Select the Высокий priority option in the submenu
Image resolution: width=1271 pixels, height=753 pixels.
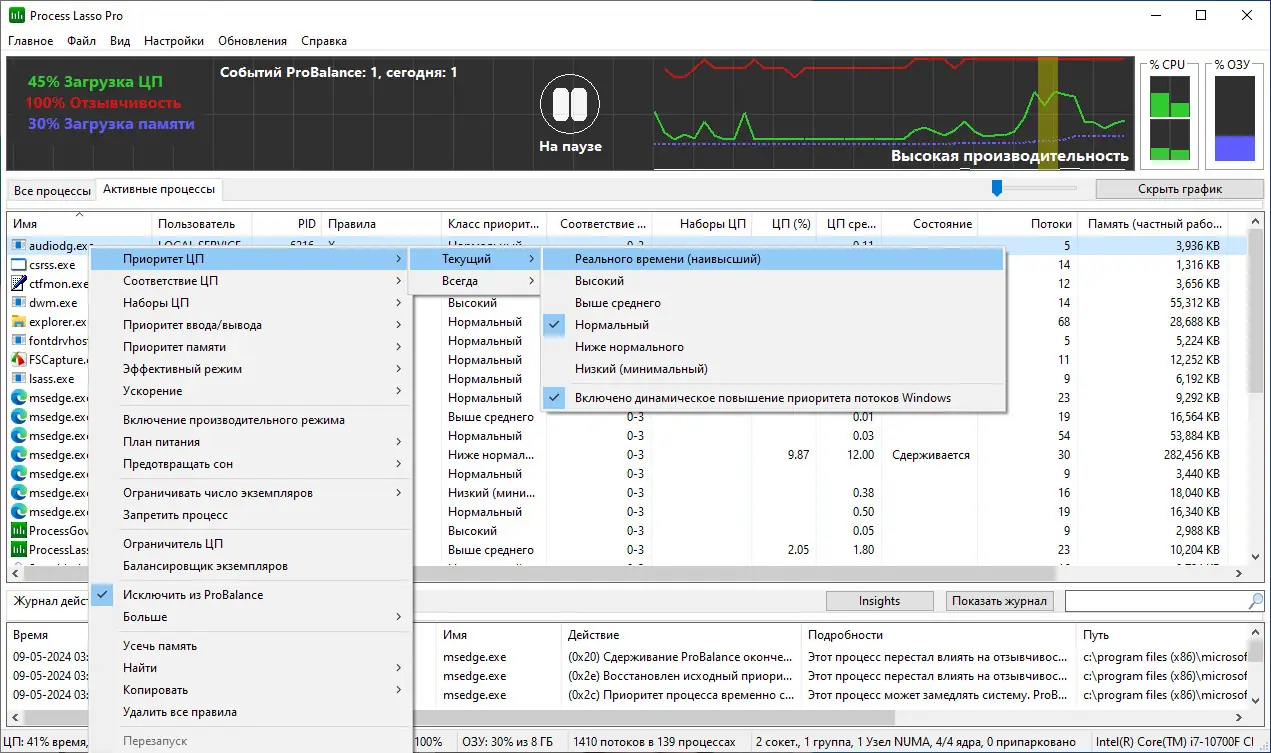pos(772,281)
